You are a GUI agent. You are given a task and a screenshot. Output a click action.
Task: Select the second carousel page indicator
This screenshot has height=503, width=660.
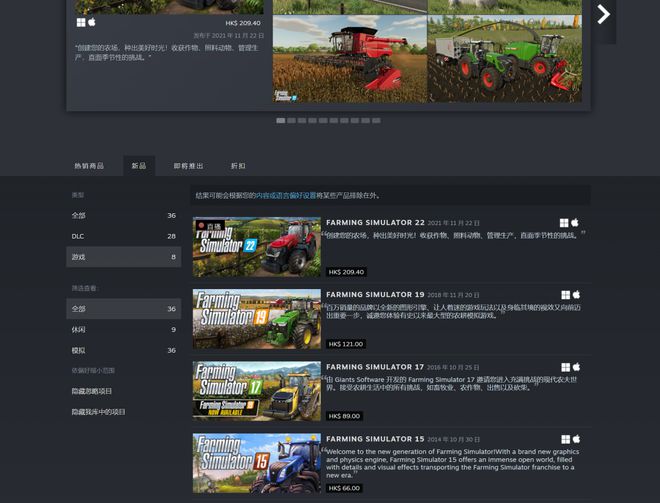pos(291,120)
